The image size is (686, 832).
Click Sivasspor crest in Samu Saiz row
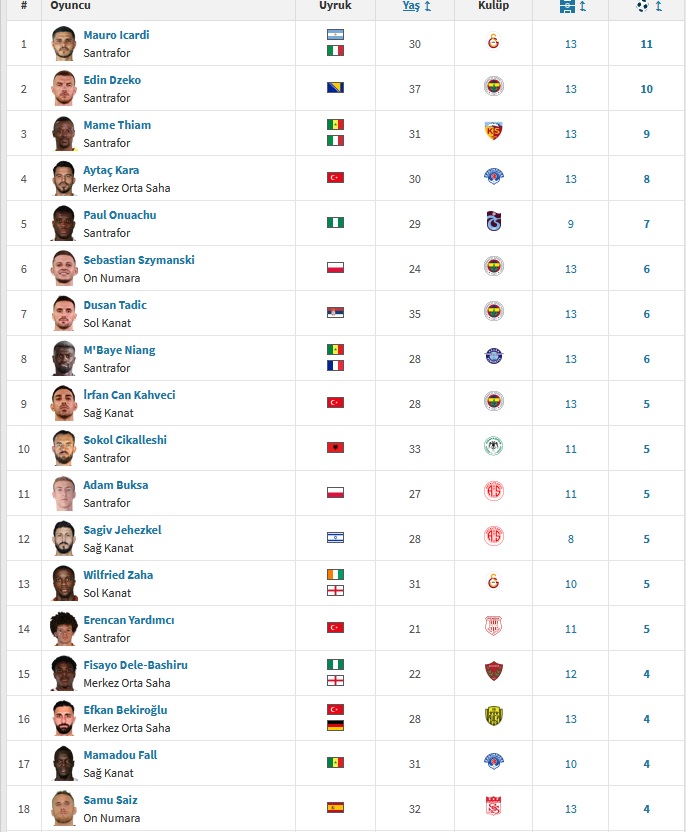tap(493, 806)
